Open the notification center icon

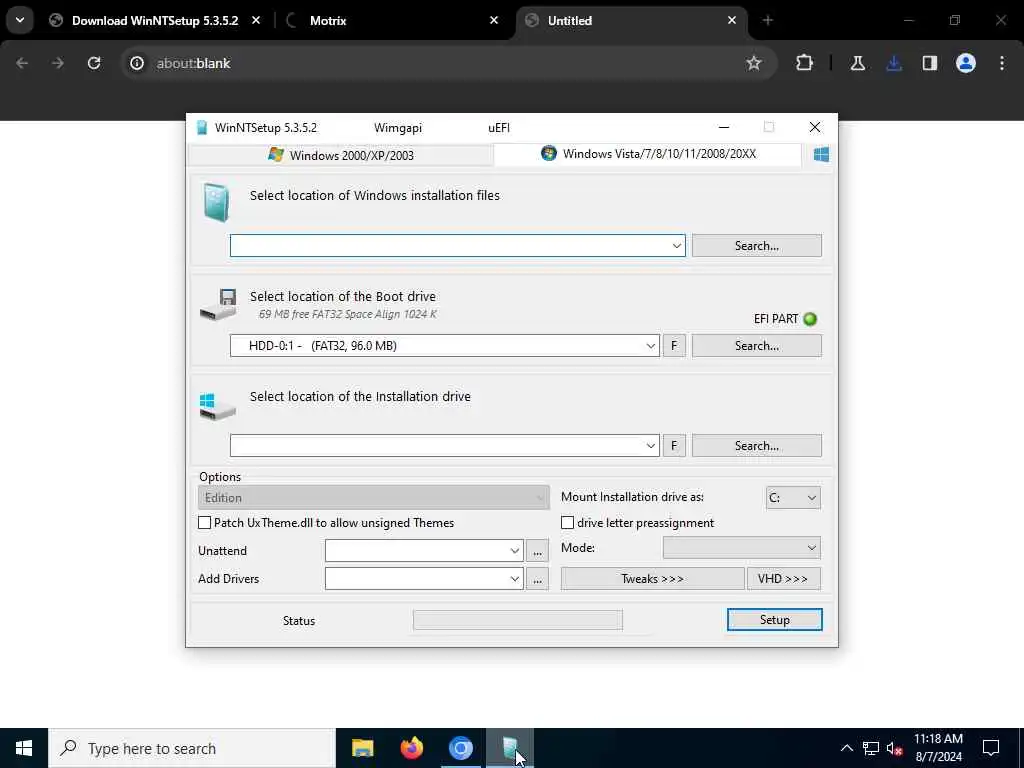tap(991, 748)
